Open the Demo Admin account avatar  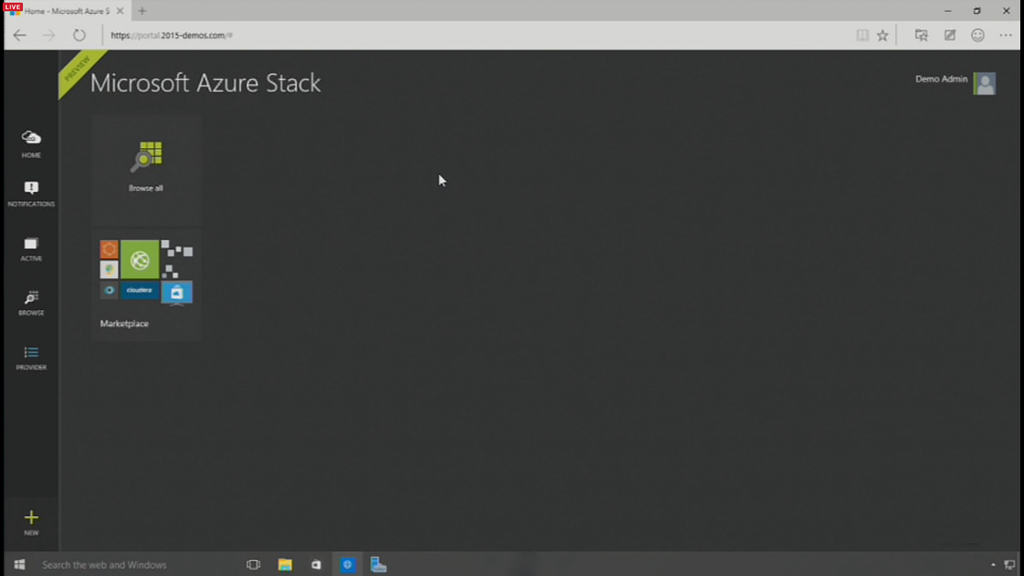click(984, 83)
